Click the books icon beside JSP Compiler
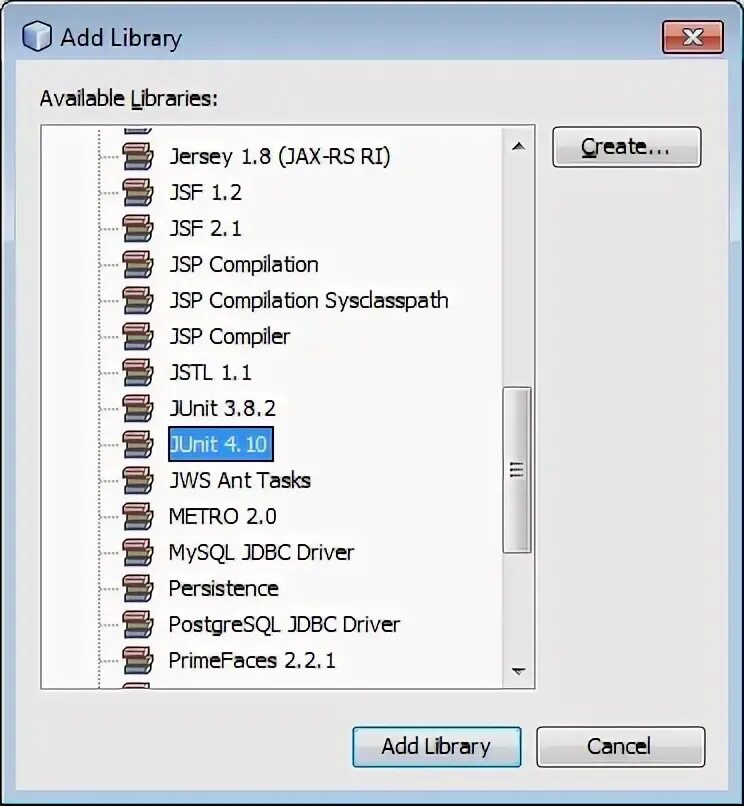Image resolution: width=744 pixels, height=806 pixels. [x=138, y=336]
